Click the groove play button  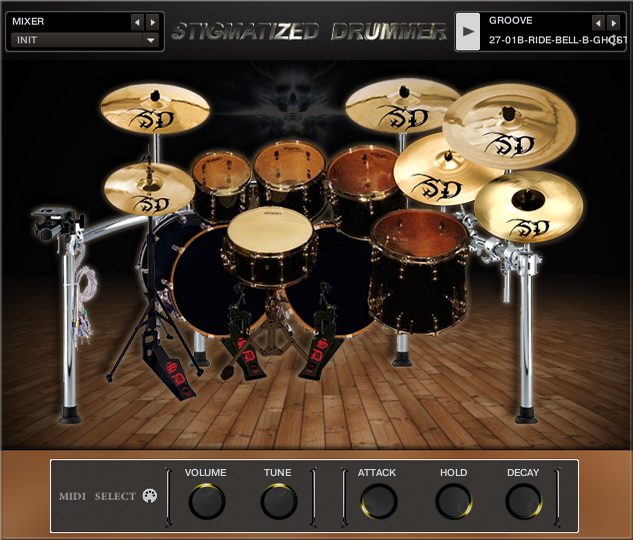467,31
